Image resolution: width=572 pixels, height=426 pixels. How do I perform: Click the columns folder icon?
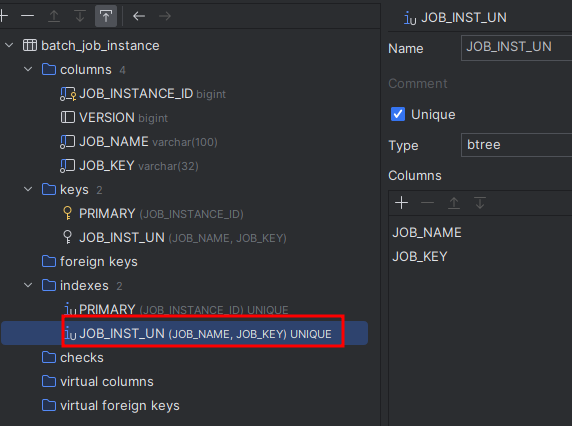pyautogui.click(x=49, y=69)
